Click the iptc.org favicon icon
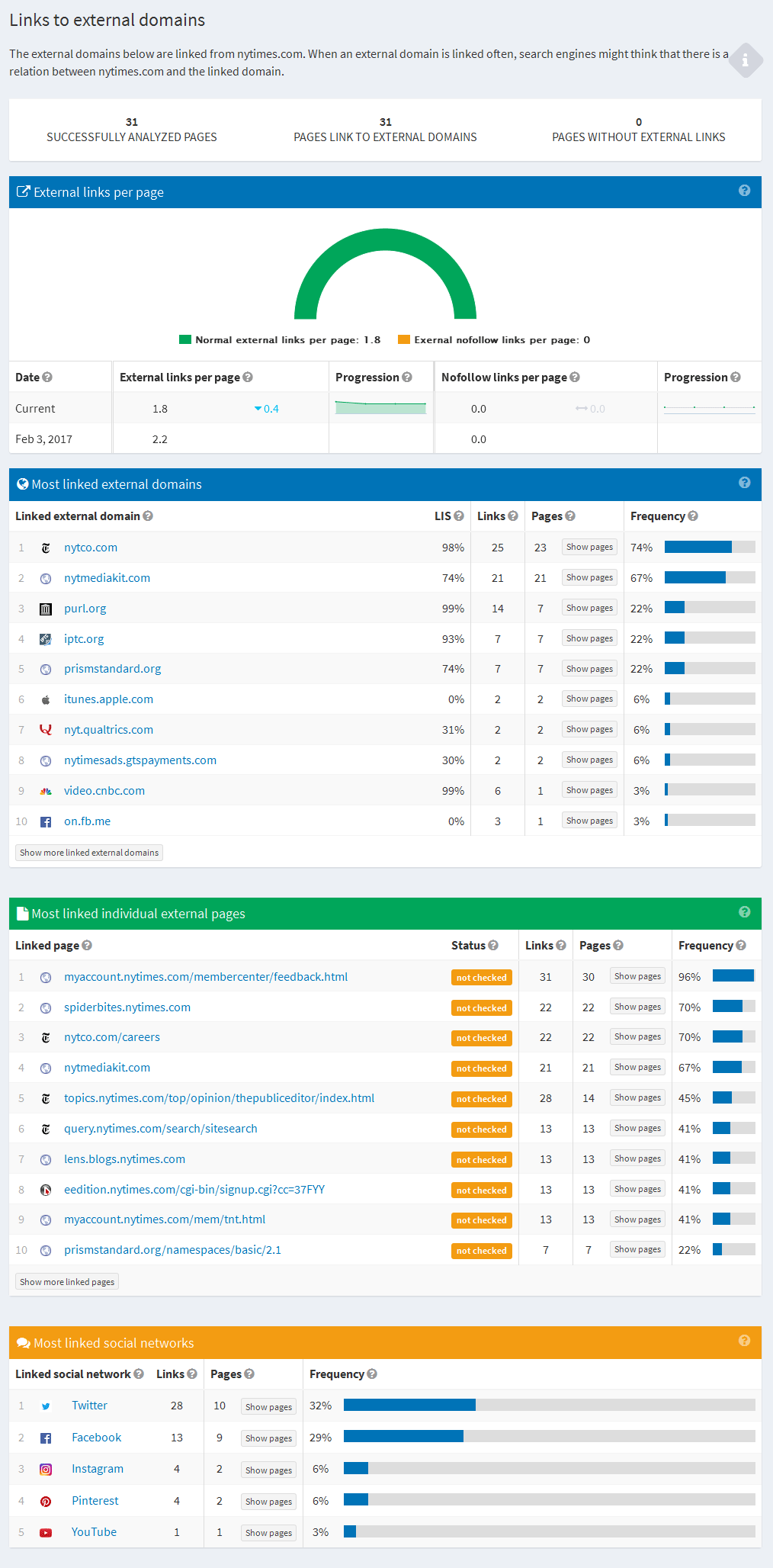773x1568 pixels. coord(46,639)
